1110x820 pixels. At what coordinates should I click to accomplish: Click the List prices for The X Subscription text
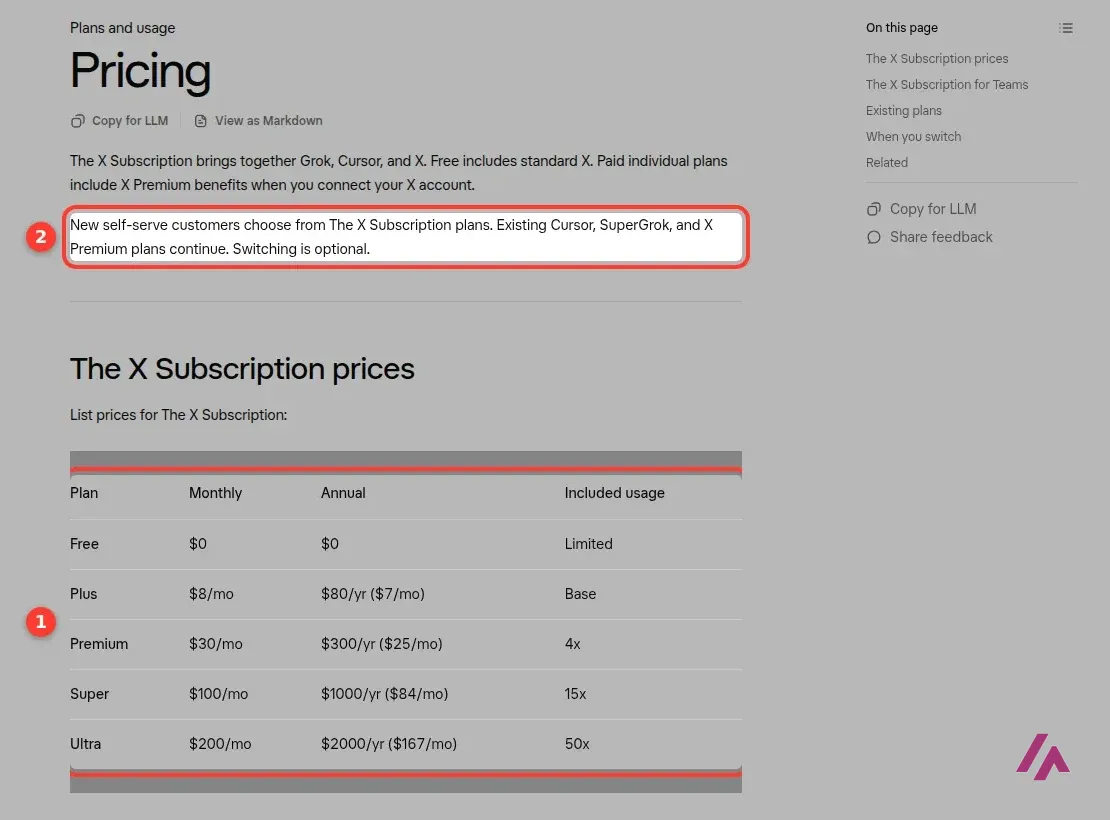coord(178,415)
